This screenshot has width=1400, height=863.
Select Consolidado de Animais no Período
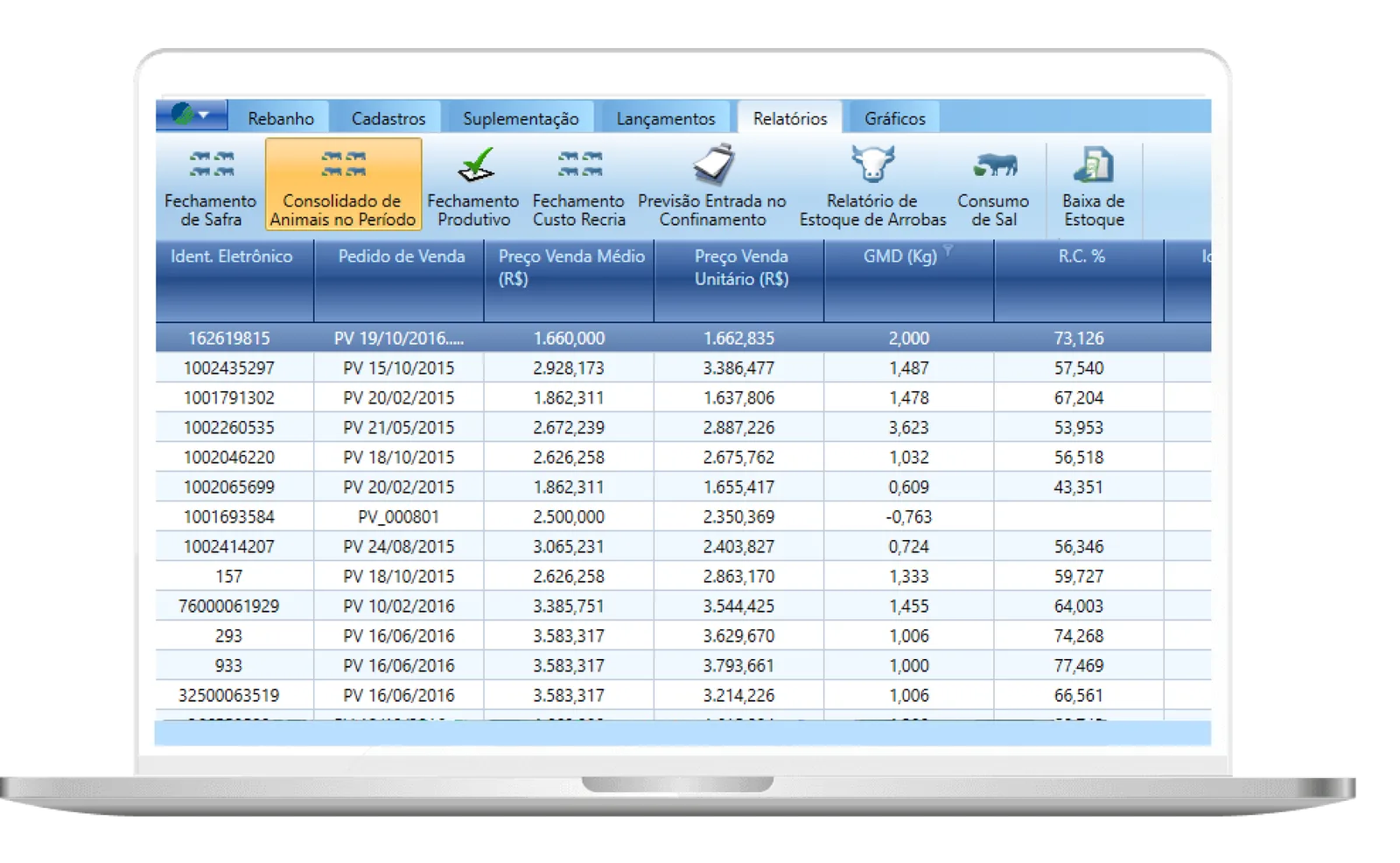pyautogui.click(x=343, y=186)
